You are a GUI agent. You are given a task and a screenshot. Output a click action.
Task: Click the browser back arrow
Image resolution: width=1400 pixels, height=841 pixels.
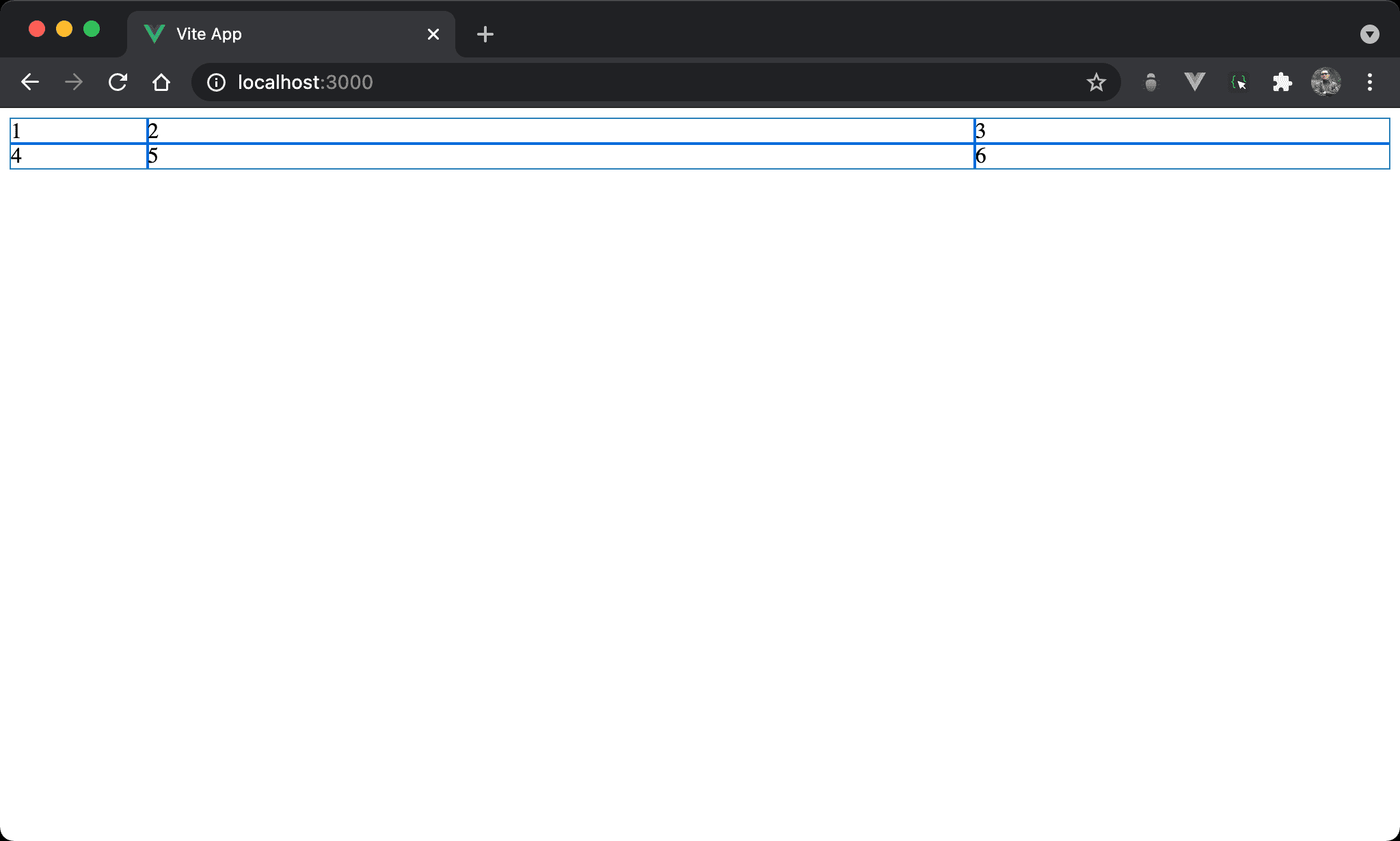(x=30, y=83)
